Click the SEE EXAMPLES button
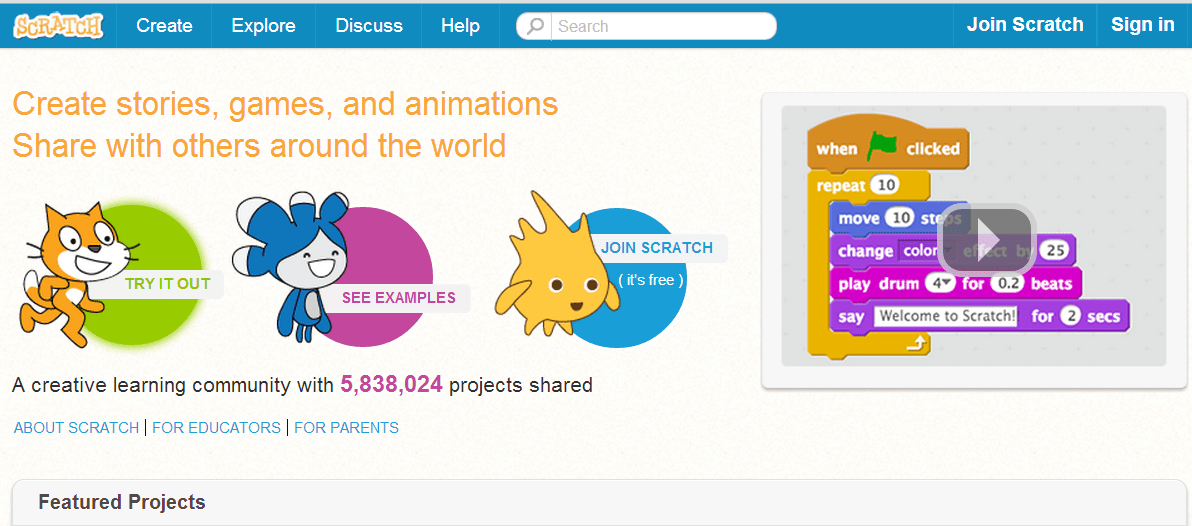Screen dimensions: 1192x526 [398, 297]
